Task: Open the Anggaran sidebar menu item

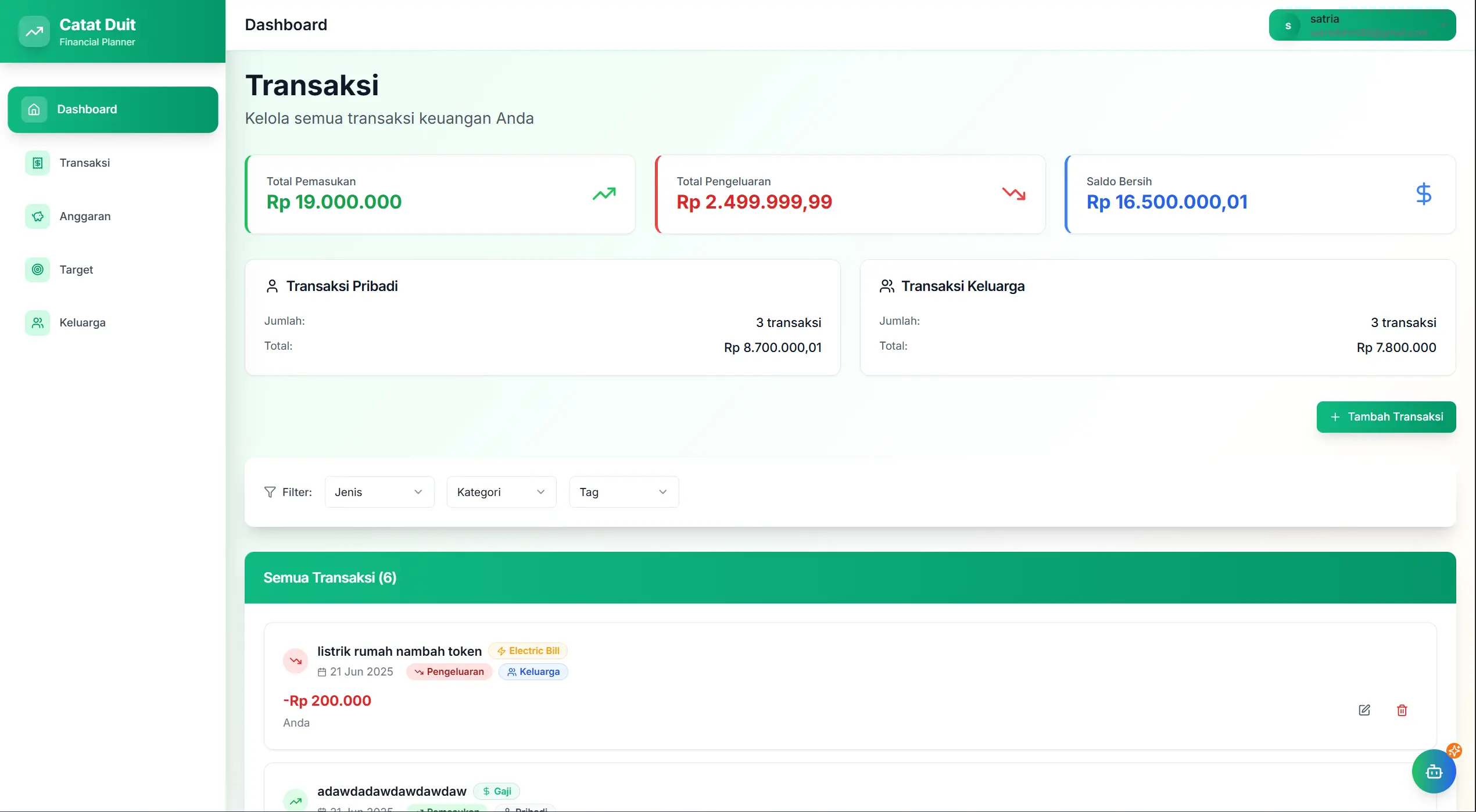Action: pos(85,216)
